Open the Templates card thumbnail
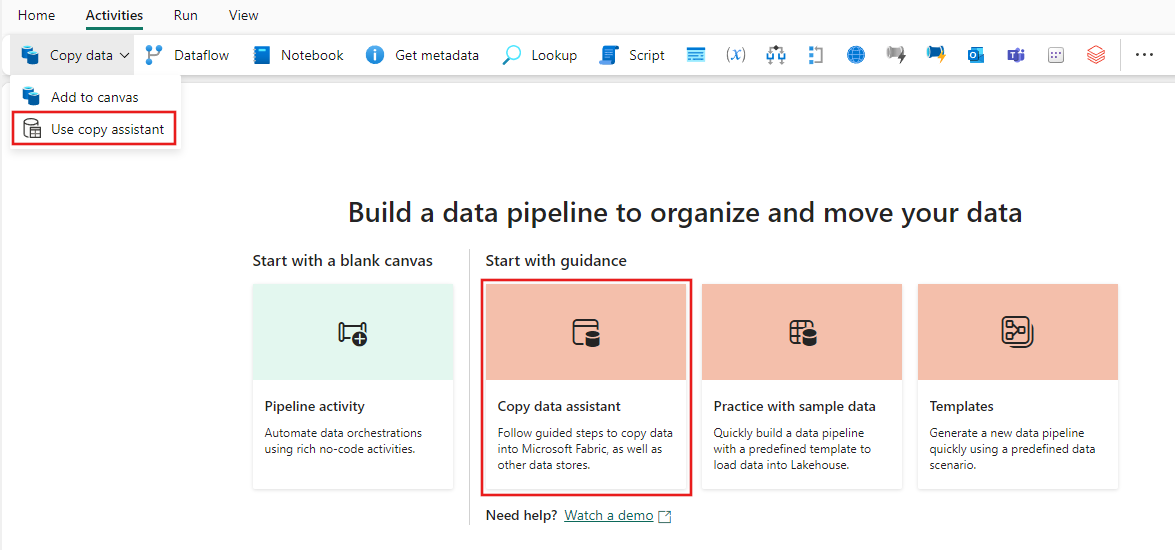Screen dimensions: 1175x550 [x=1018, y=331]
